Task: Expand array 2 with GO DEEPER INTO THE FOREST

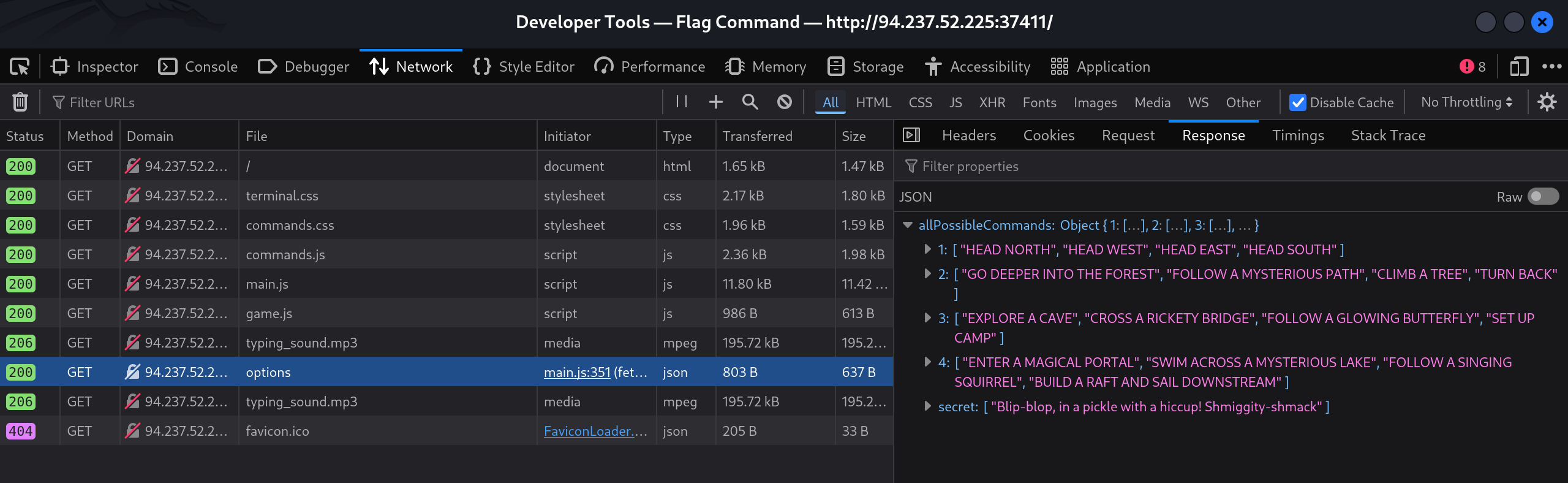Action: [927, 274]
